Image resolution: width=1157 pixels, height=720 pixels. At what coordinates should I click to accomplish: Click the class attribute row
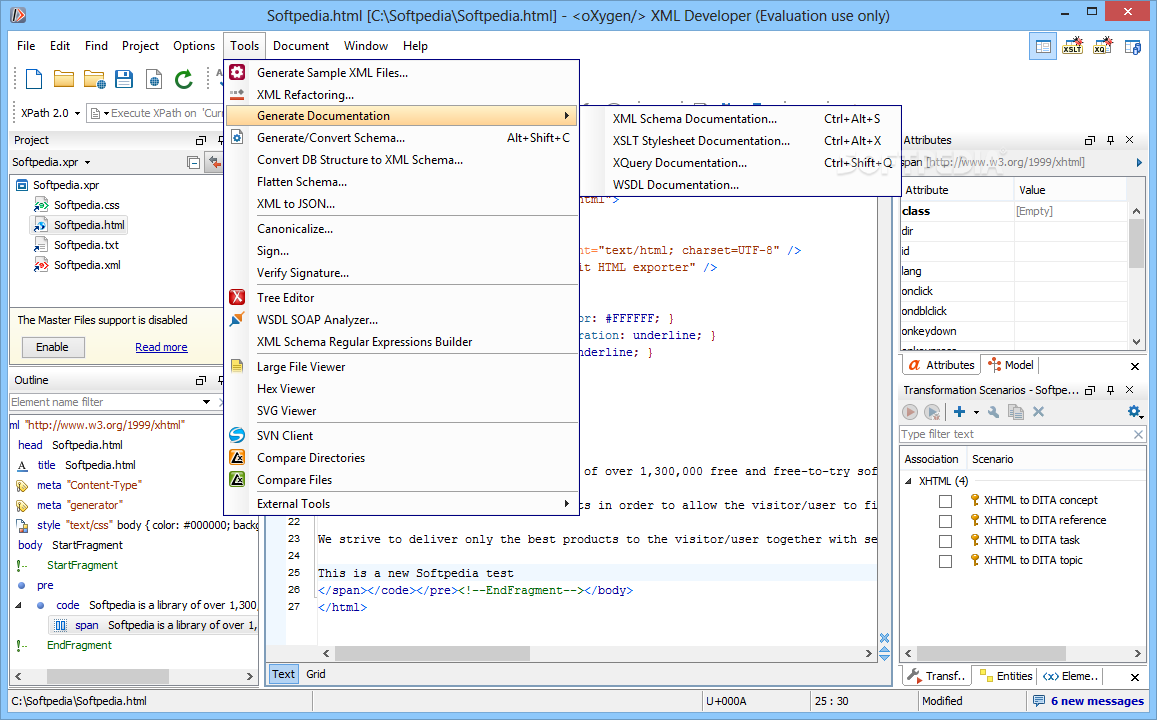[x=1015, y=211]
